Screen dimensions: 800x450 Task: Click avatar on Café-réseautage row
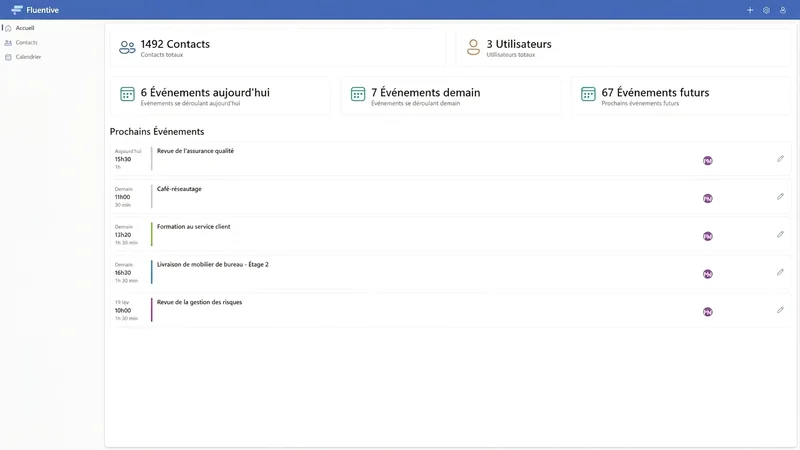[x=708, y=198]
